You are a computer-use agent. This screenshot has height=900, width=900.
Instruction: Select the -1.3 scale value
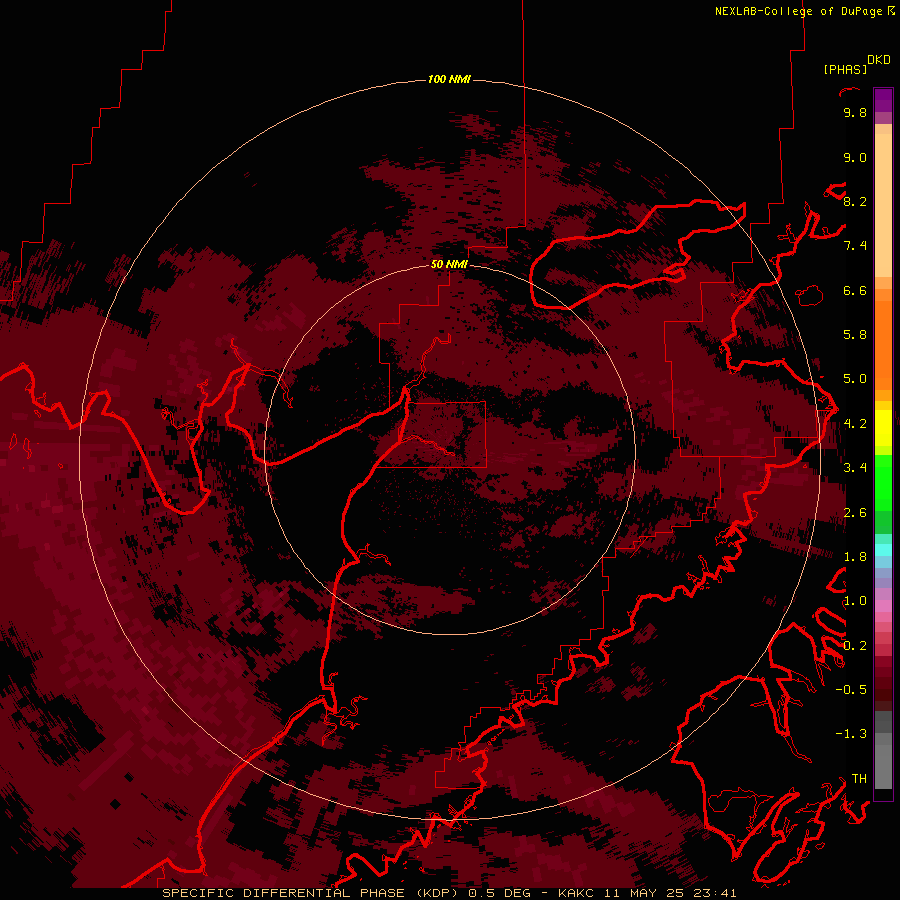pyautogui.click(x=851, y=734)
